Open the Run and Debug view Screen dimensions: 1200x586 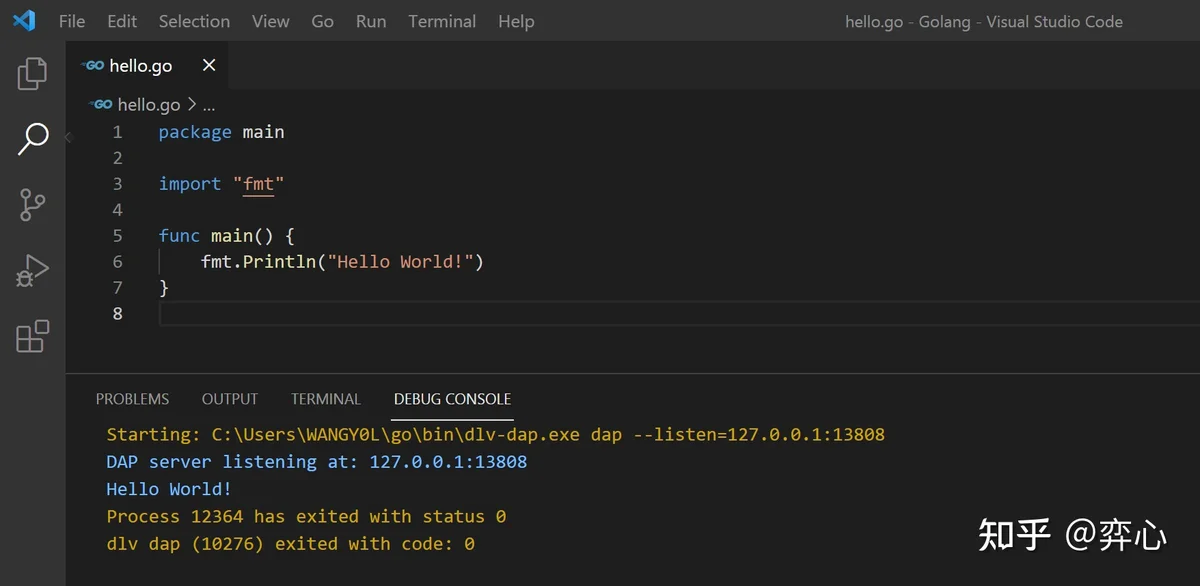pyautogui.click(x=32, y=271)
